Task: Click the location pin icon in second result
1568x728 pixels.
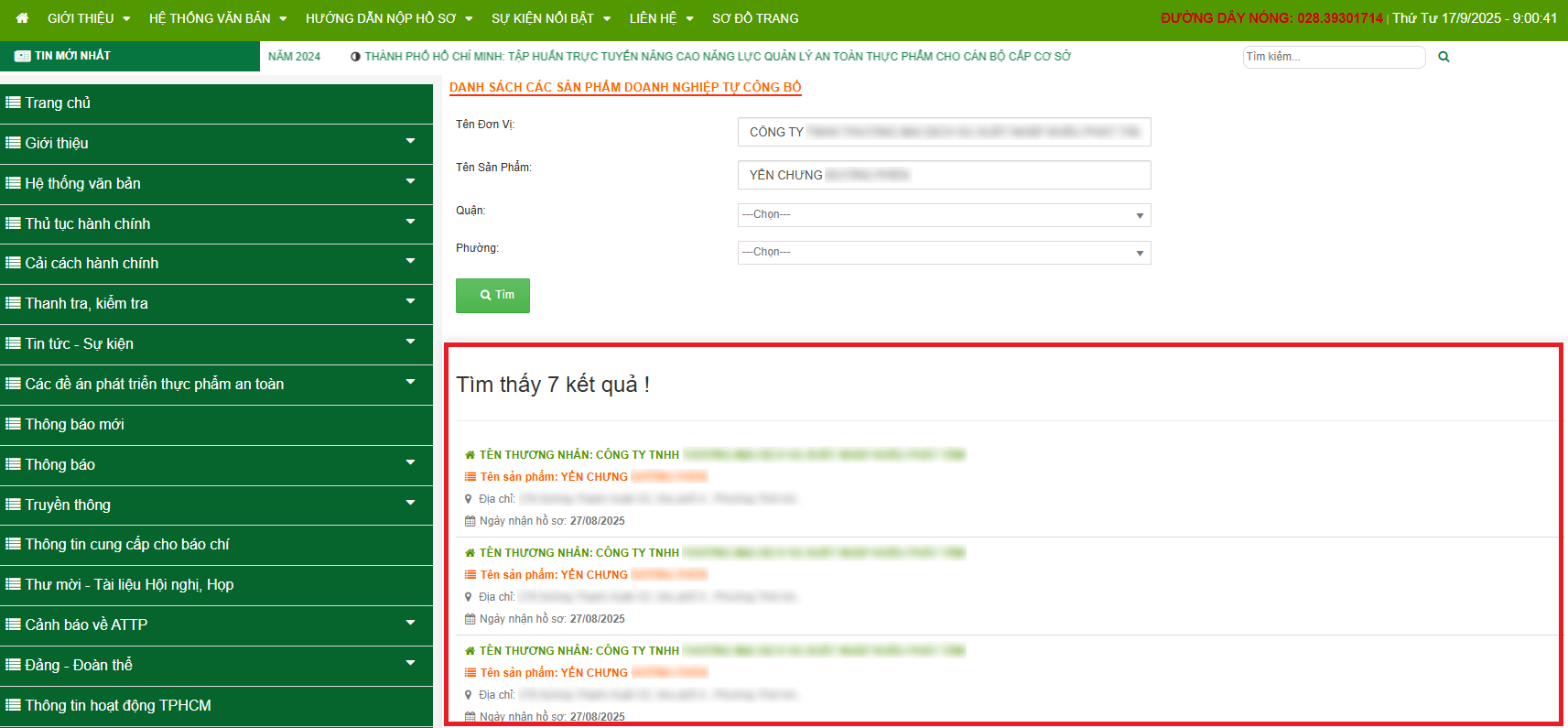Action: [x=469, y=597]
